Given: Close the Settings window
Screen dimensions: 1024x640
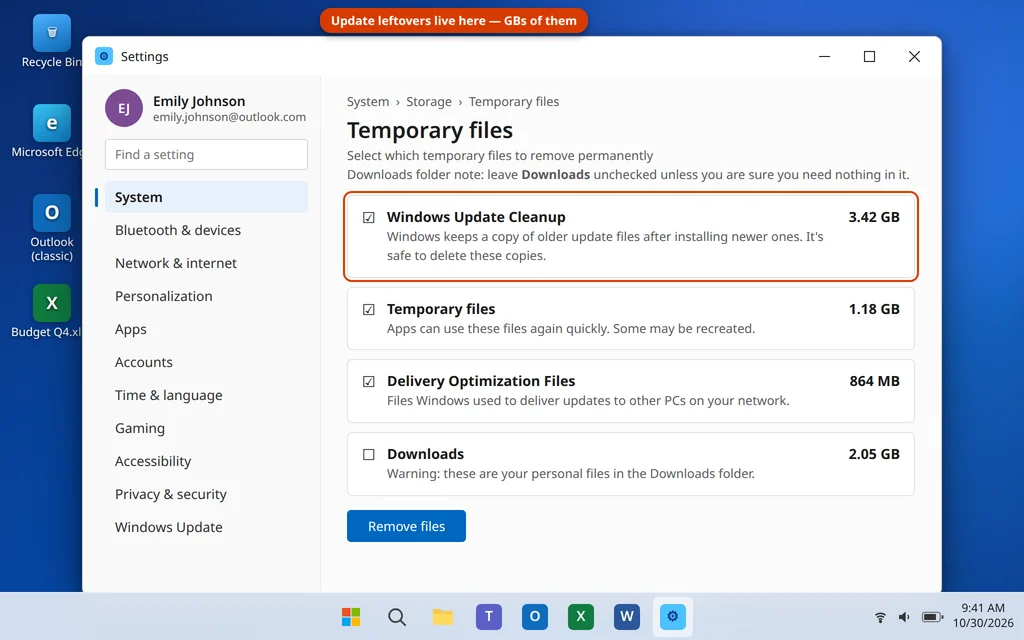Looking at the screenshot, I should (x=914, y=56).
